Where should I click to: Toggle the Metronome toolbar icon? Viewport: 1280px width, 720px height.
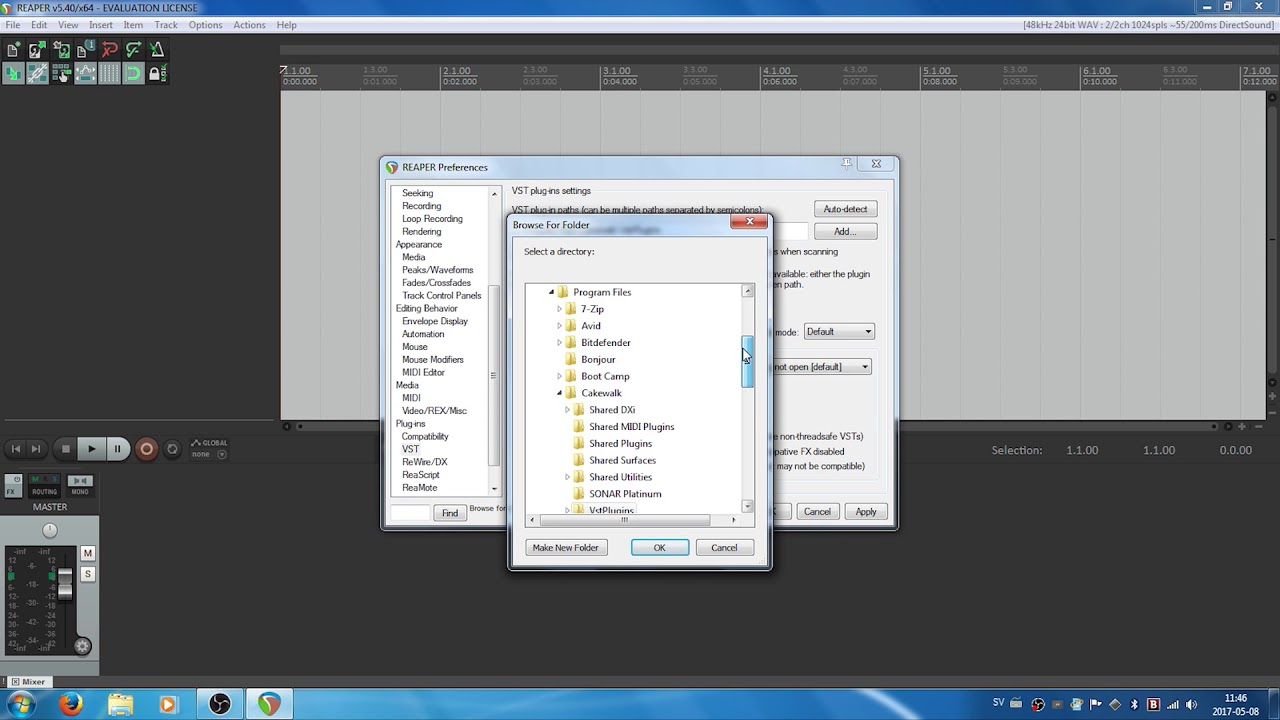157,50
